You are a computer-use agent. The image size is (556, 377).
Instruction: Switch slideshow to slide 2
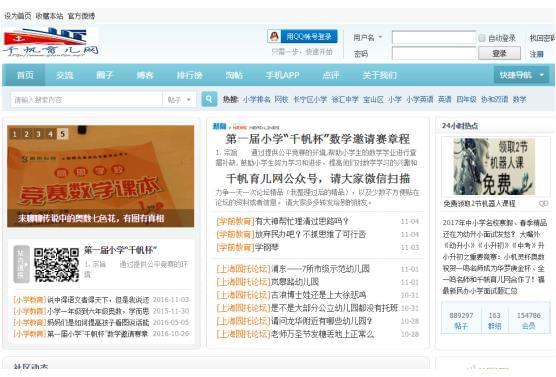tap(26, 134)
